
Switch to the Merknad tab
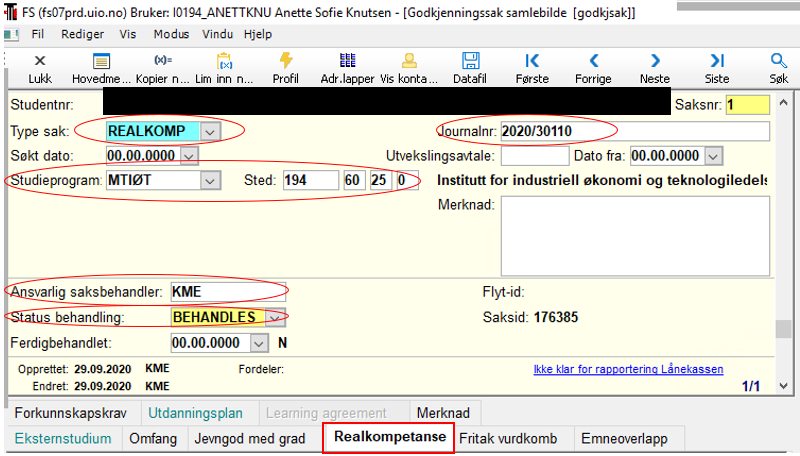tap(443, 413)
